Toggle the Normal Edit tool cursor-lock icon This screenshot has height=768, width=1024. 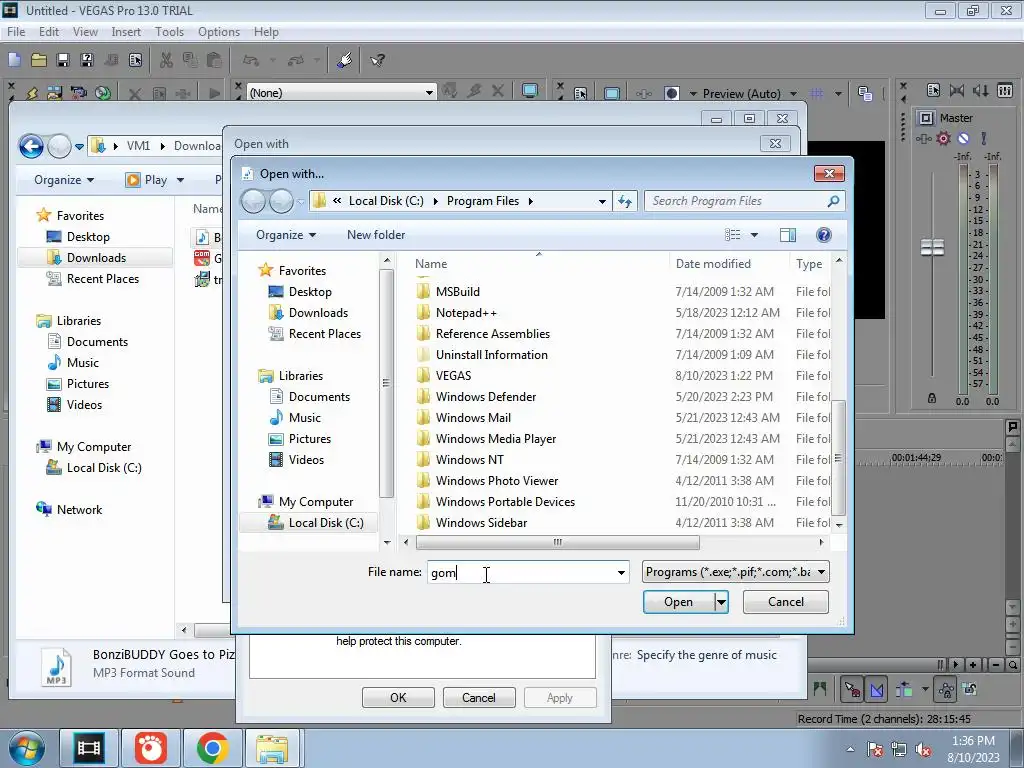pyautogui.click(x=852, y=689)
